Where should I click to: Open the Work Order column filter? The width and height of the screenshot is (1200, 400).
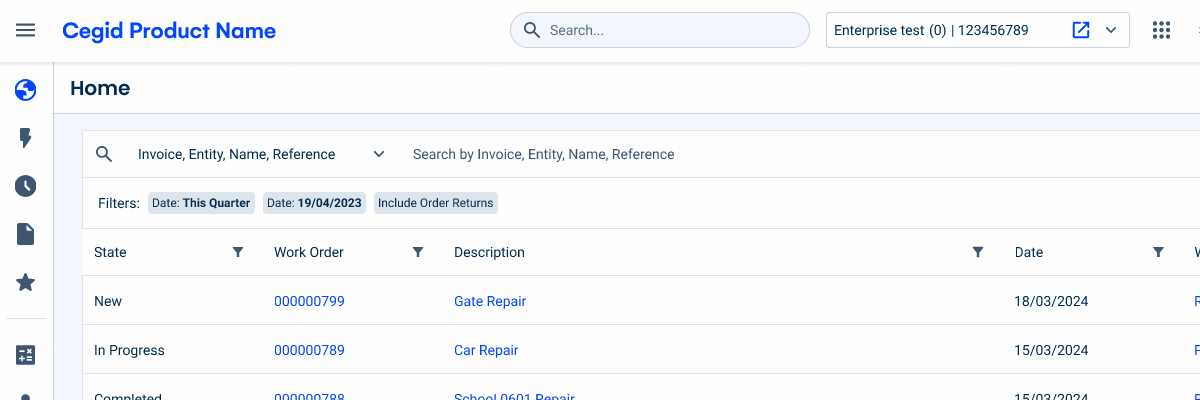tap(418, 252)
